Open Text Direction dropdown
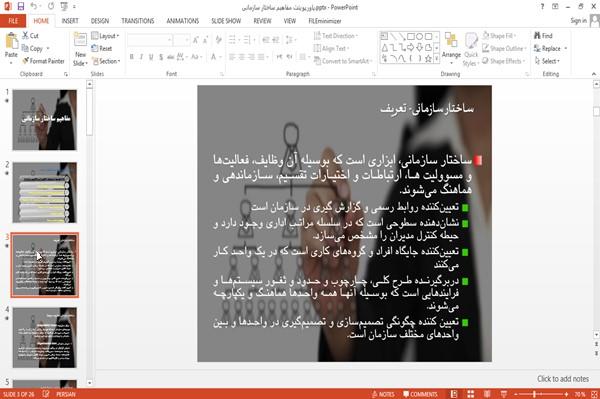This screenshot has width=600, height=399. click(x=336, y=36)
